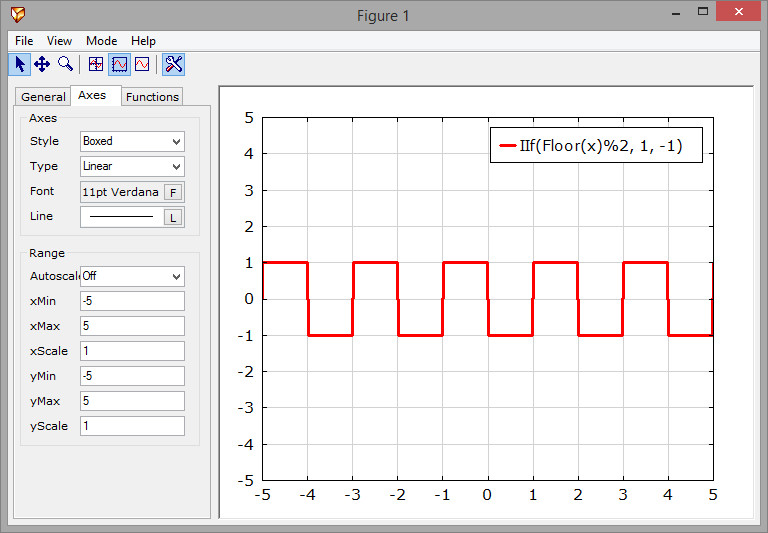Click the plain curve graph icon
Viewport: 768px width, 533px height.
(142, 64)
